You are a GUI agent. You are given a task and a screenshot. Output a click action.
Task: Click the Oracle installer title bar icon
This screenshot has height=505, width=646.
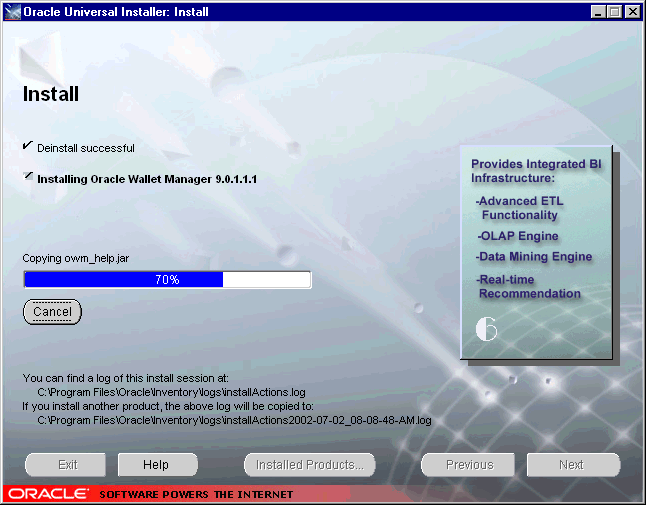[x=12, y=12]
